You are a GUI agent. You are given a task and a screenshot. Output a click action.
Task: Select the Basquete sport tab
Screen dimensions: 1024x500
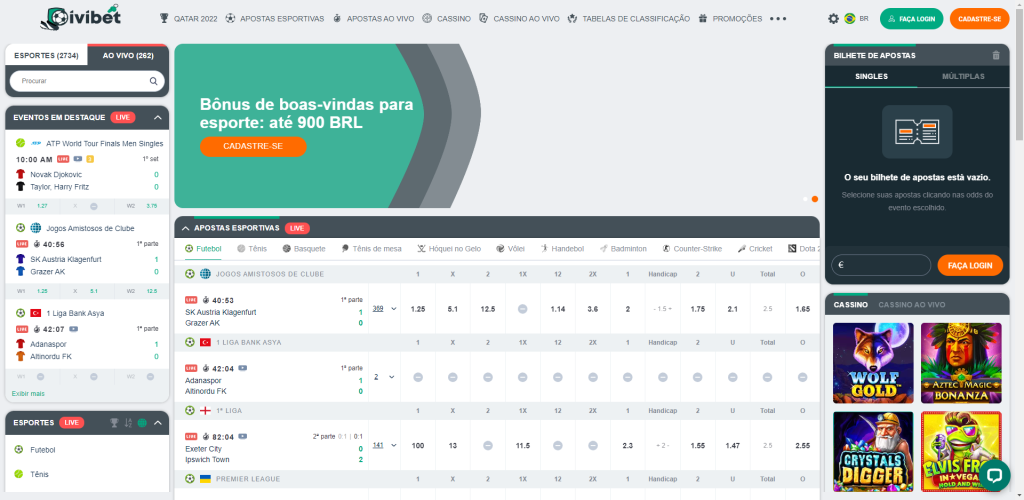[x=304, y=248]
